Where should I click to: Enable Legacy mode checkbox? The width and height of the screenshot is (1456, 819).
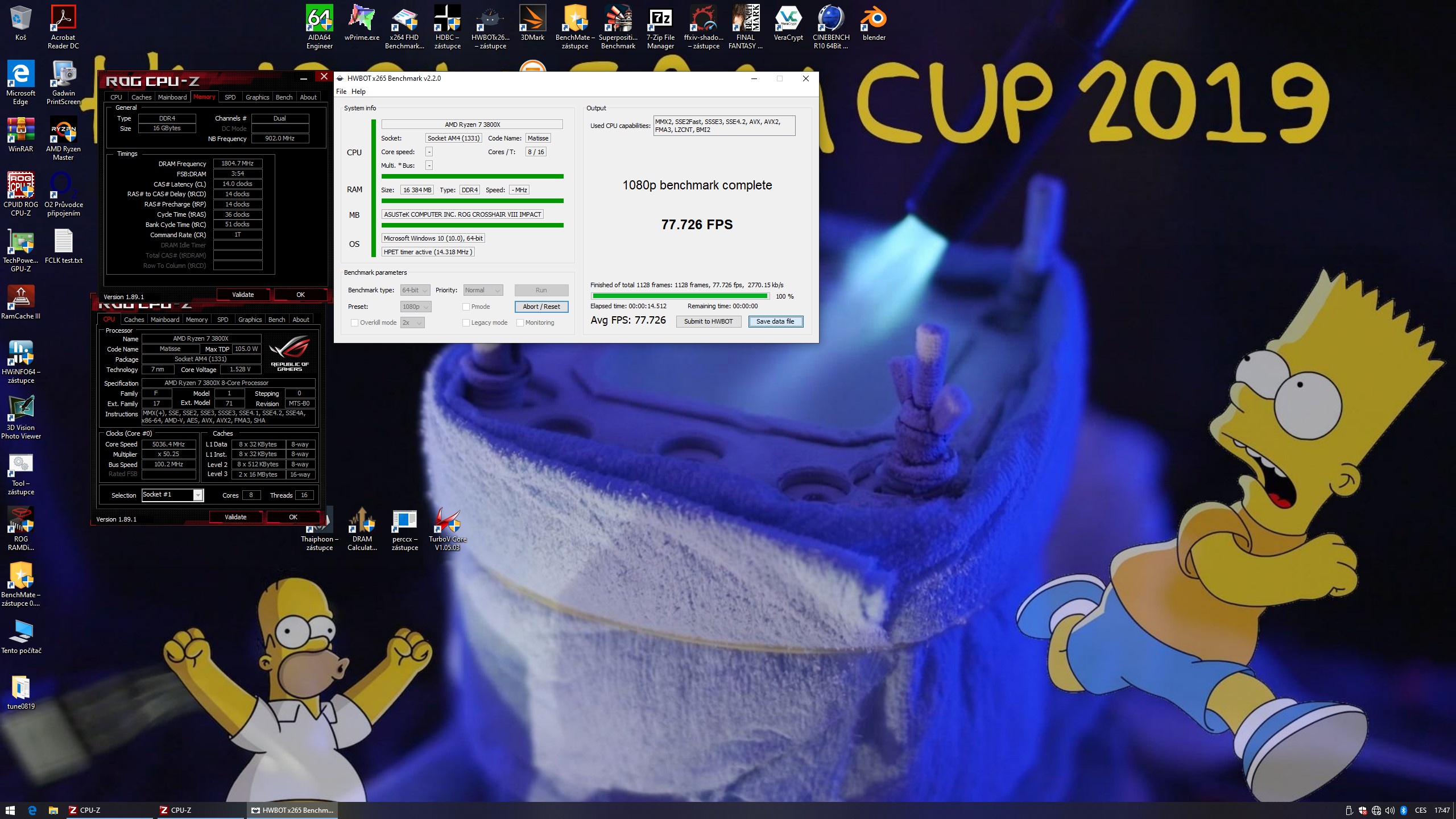click(x=466, y=322)
